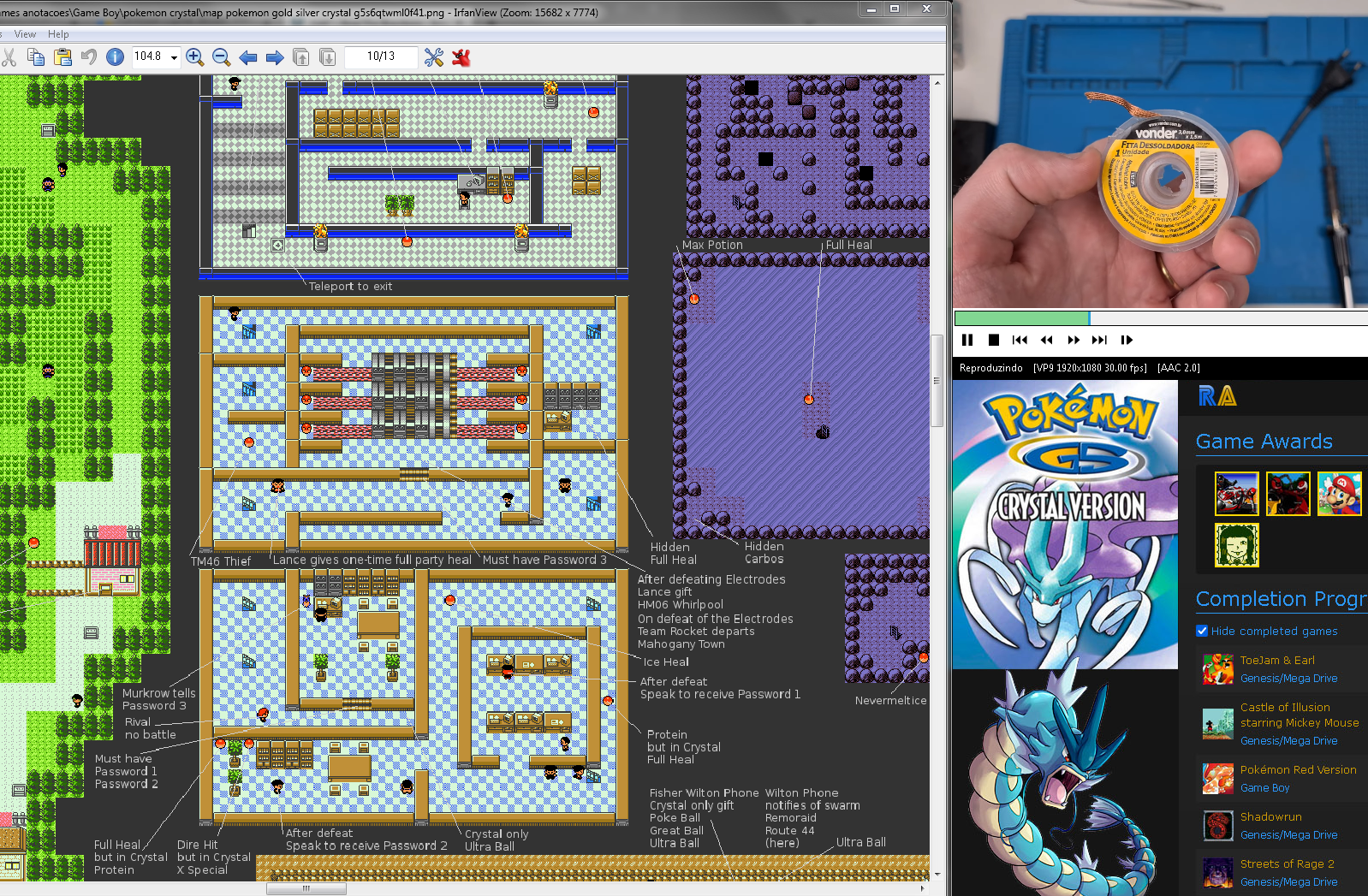Open image Information with the blue info icon
Image resolution: width=1368 pixels, height=896 pixels.
115,57
